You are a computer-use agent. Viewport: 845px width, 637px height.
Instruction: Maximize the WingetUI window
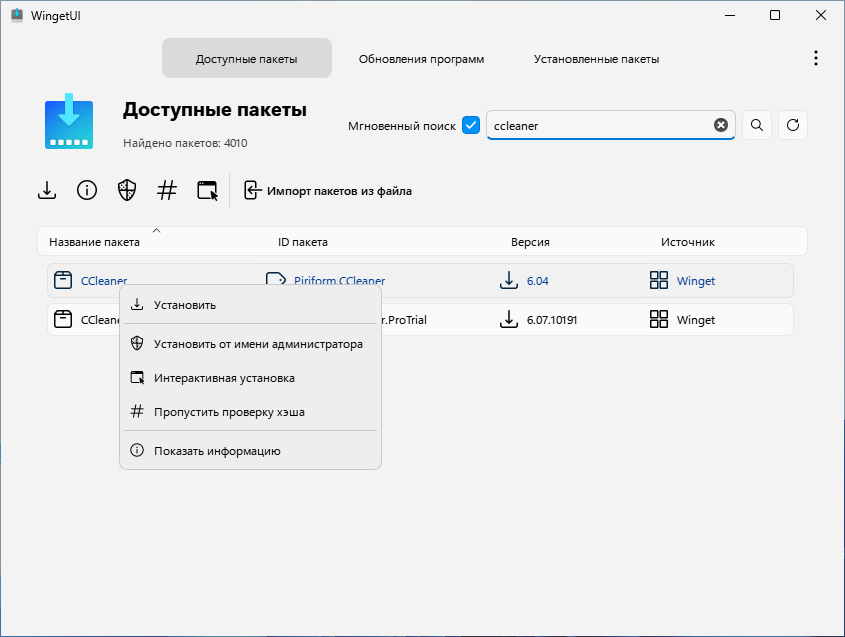774,15
